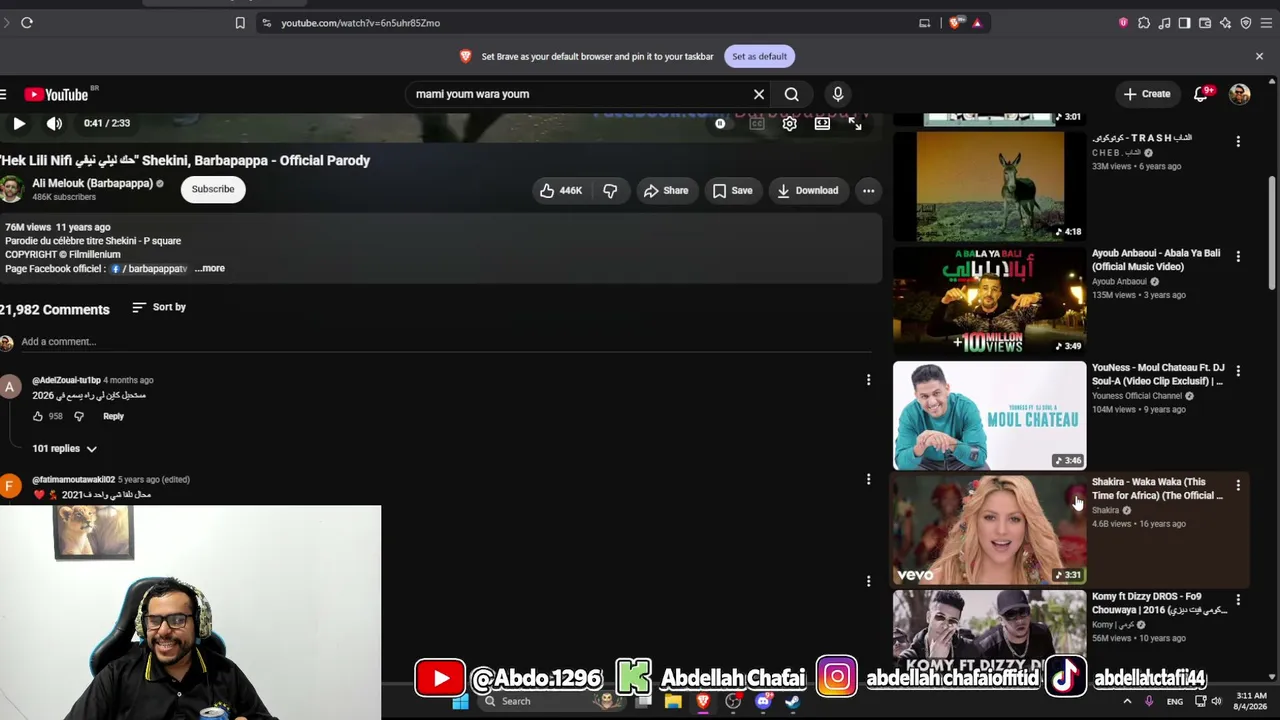Viewport: 1280px width, 720px height.
Task: Open options for the @AdelZouai-tu1bp comment
Action: click(x=868, y=380)
